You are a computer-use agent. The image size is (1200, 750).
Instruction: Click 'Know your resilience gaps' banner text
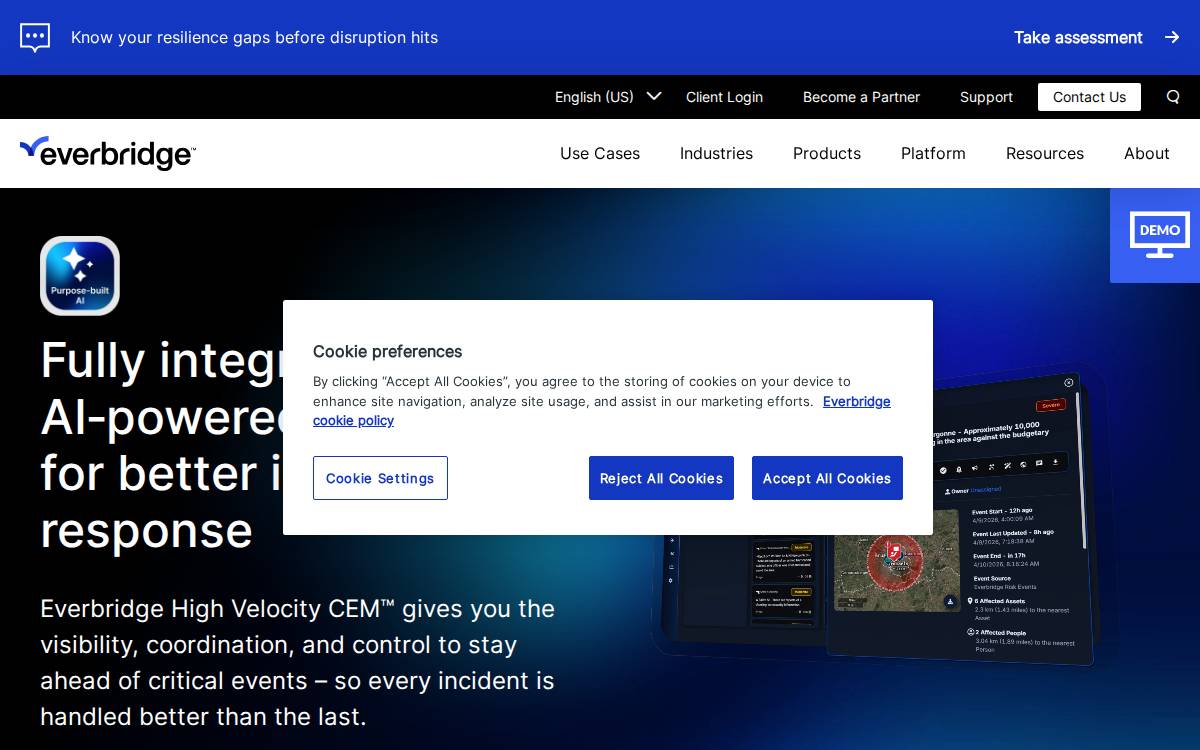point(254,38)
